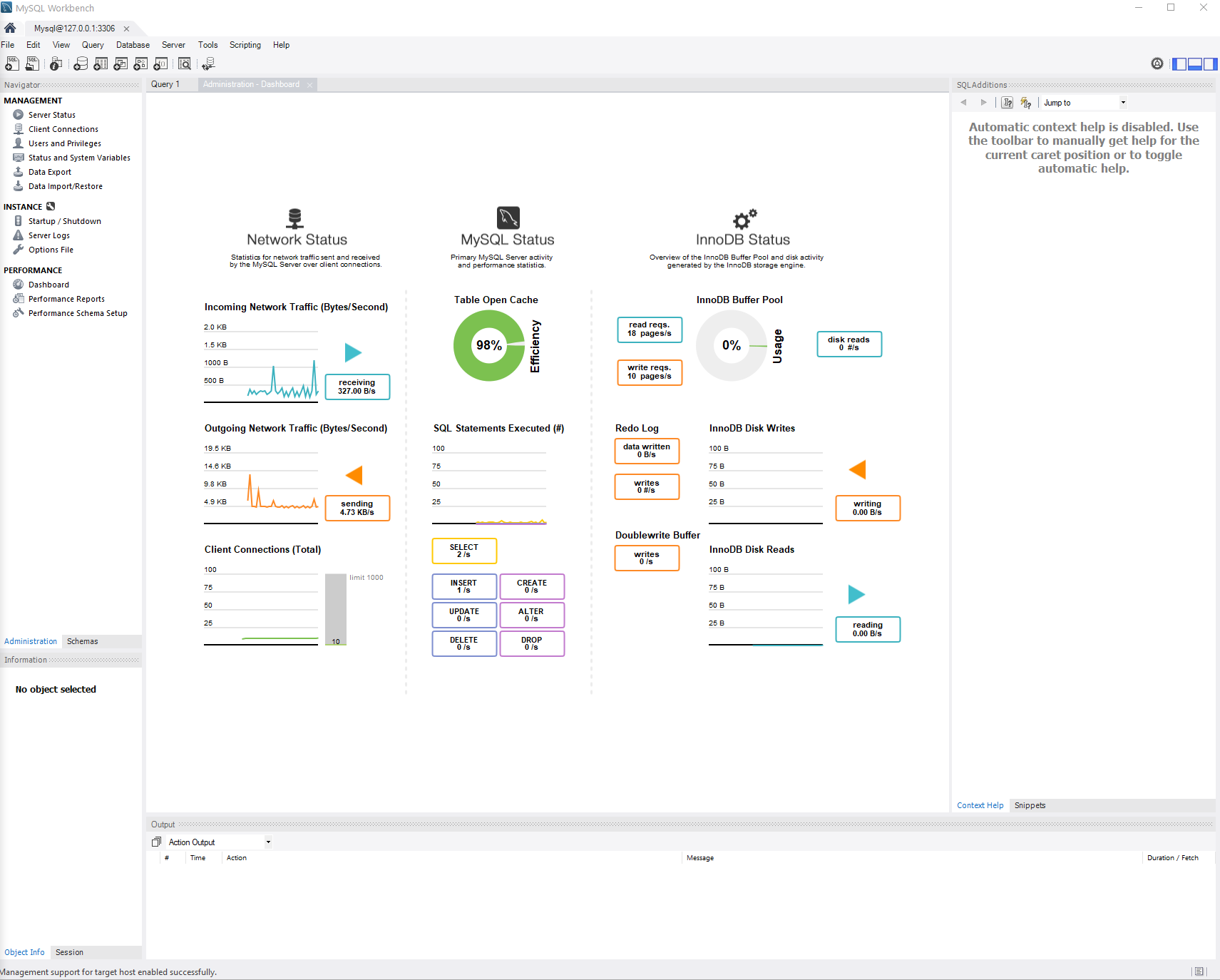
Task: Switch to the Session tab
Action: pos(69,952)
